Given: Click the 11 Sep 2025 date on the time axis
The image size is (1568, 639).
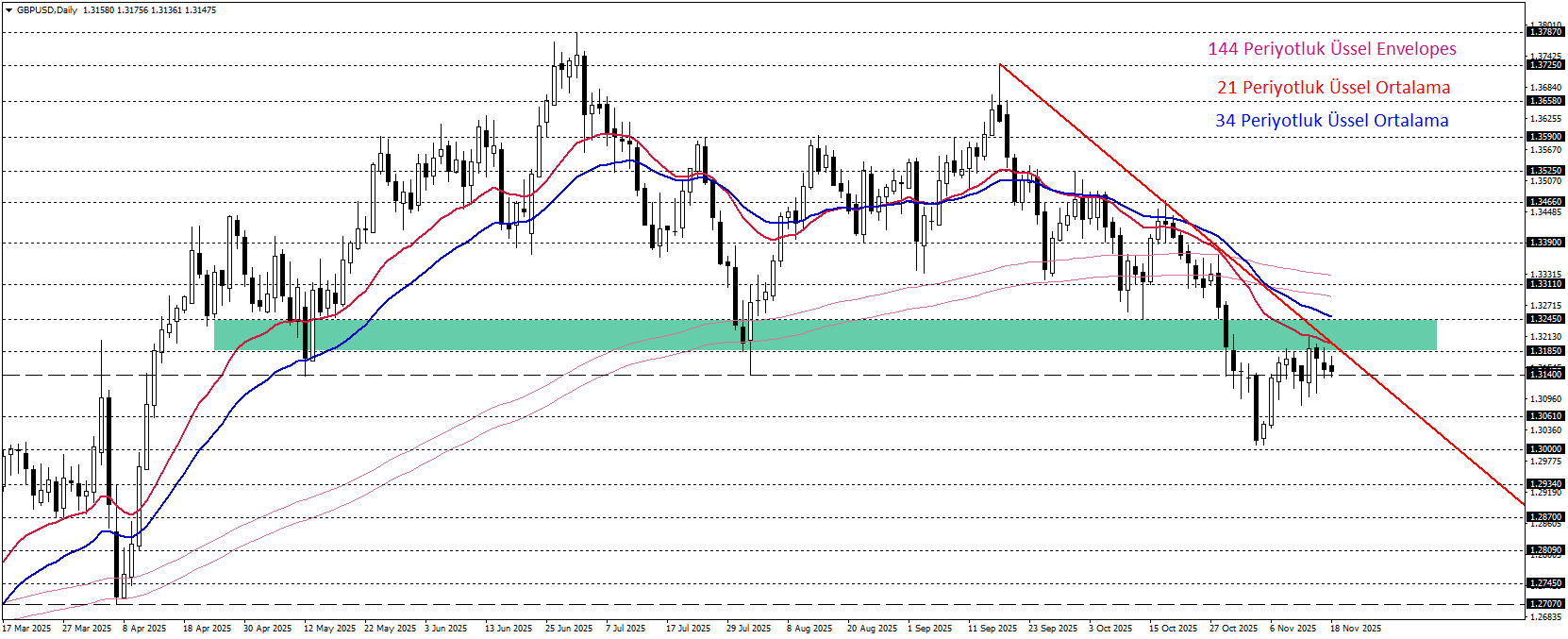Looking at the screenshot, I should 993,629.
